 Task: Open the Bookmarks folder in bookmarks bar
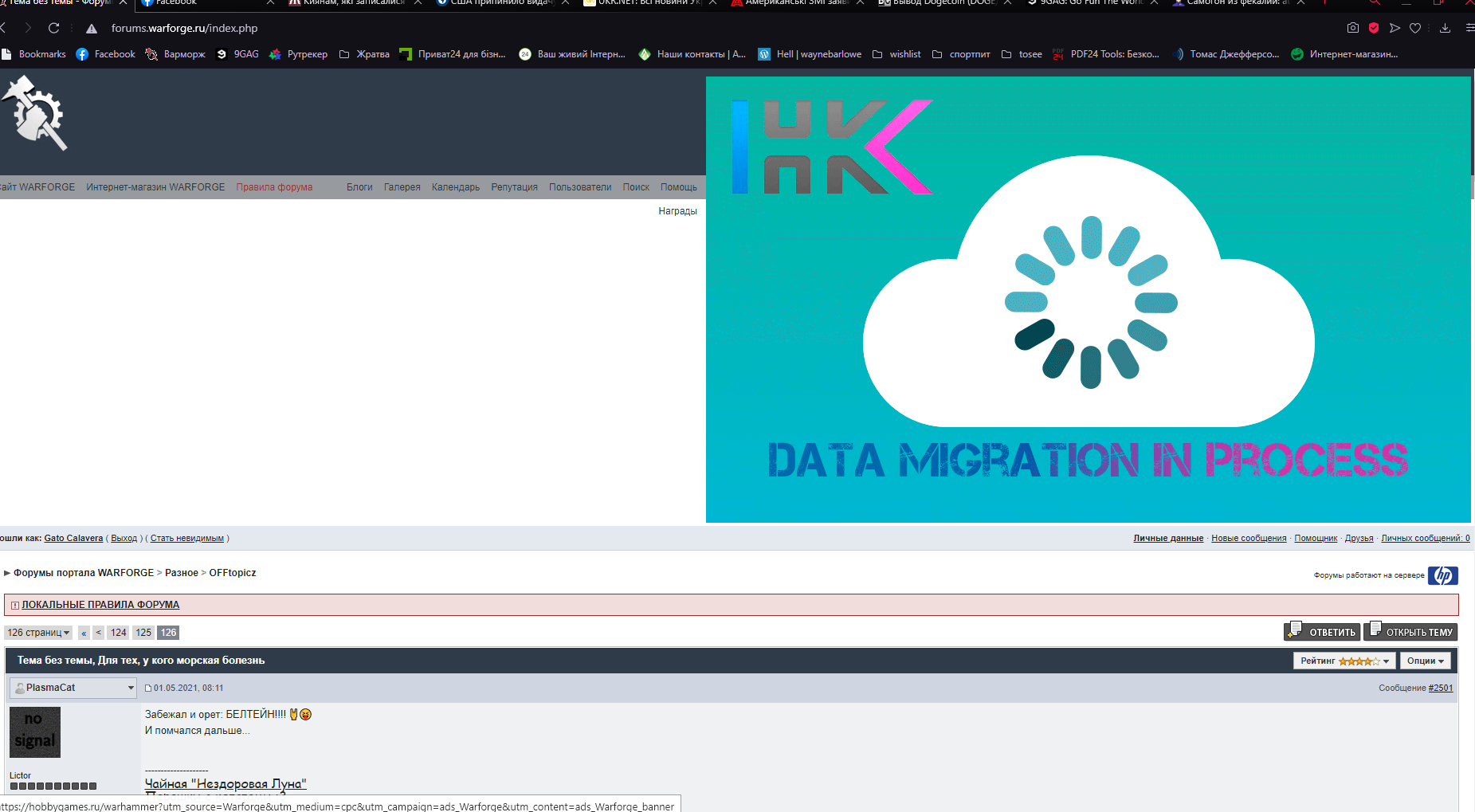[33, 54]
